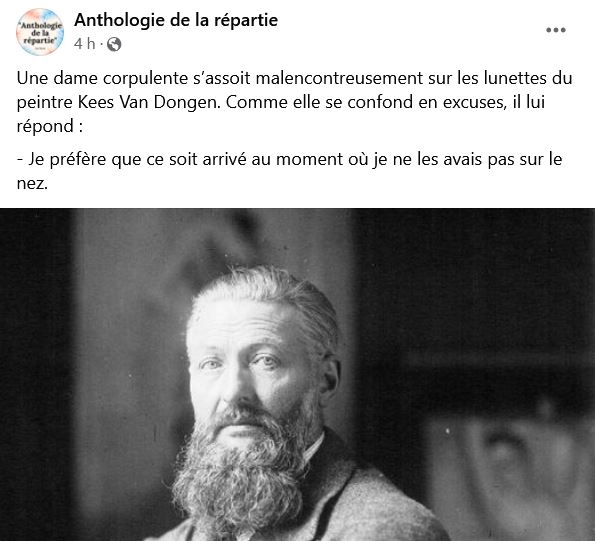Open the Anthologie de la répartie avatar

pos(40,32)
